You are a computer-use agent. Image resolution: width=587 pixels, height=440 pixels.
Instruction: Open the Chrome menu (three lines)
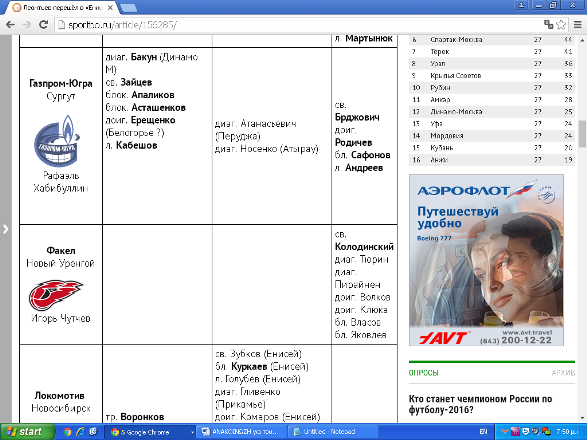click(x=578, y=25)
